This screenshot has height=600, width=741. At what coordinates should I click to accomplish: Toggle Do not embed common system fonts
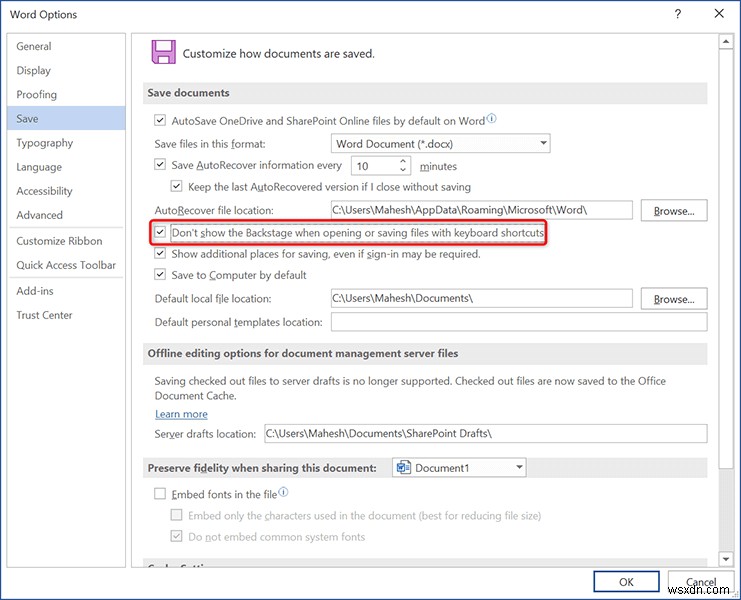[x=176, y=536]
